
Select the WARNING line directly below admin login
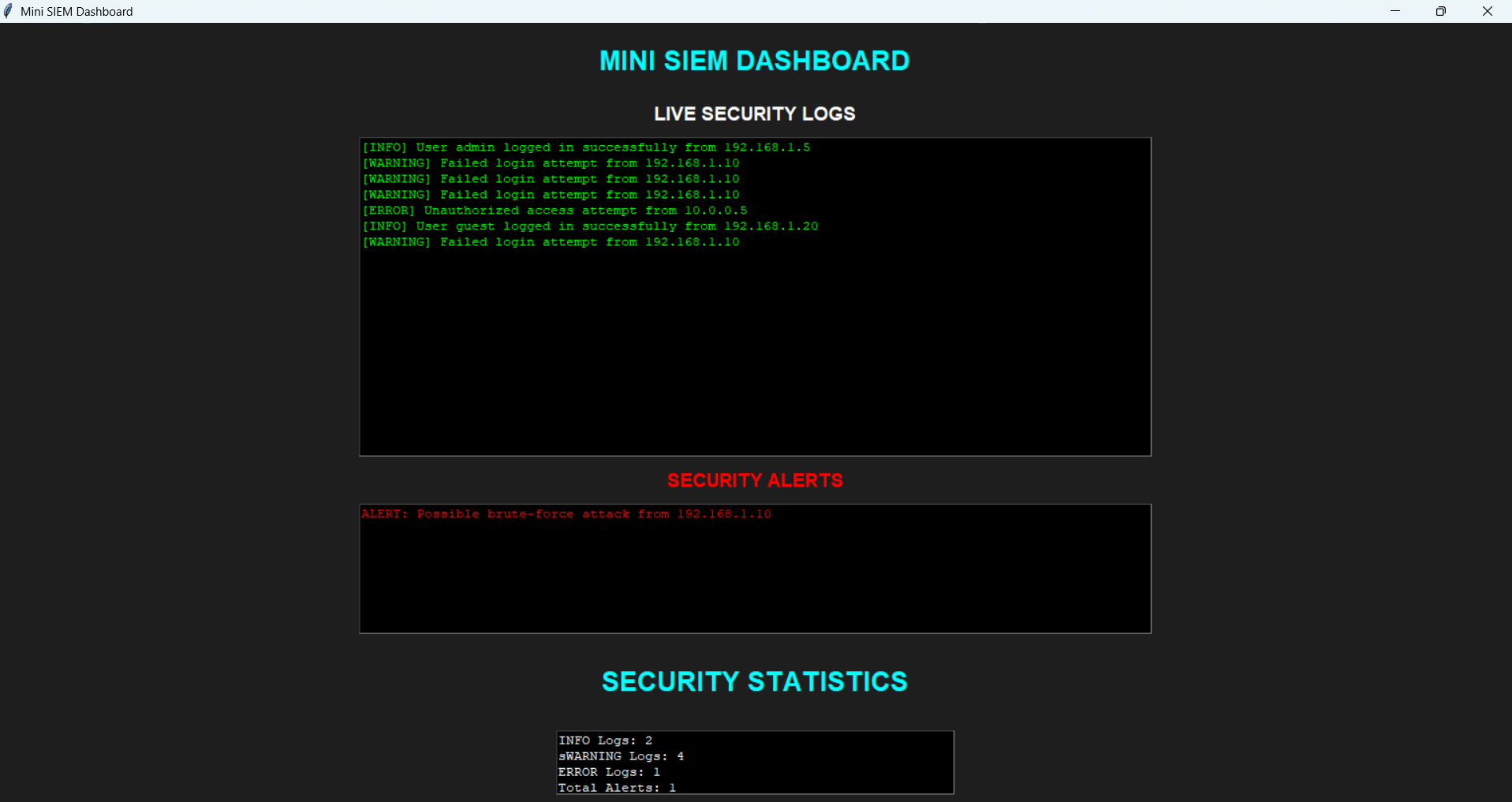551,163
